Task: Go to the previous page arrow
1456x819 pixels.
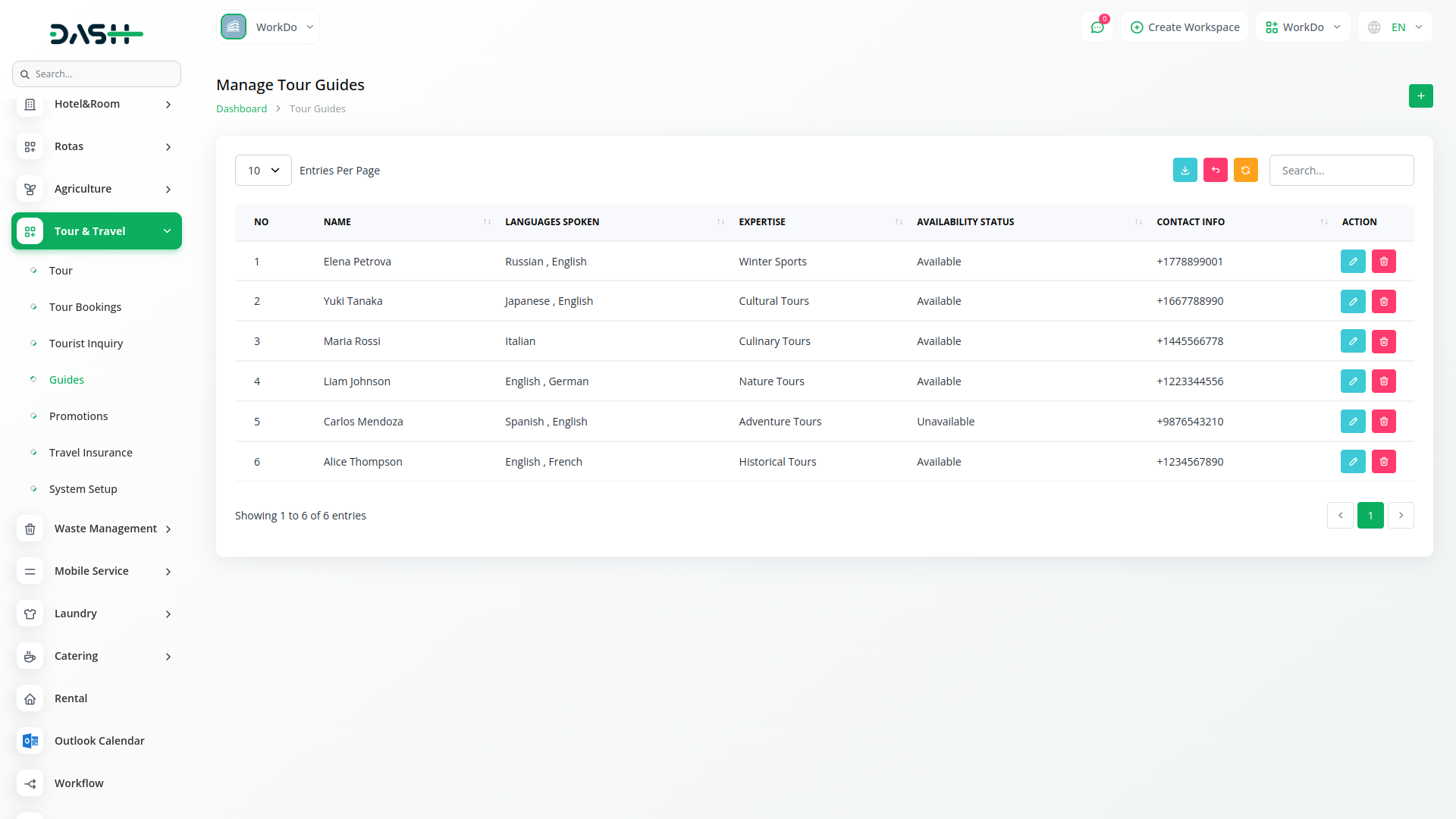Action: pyautogui.click(x=1340, y=516)
